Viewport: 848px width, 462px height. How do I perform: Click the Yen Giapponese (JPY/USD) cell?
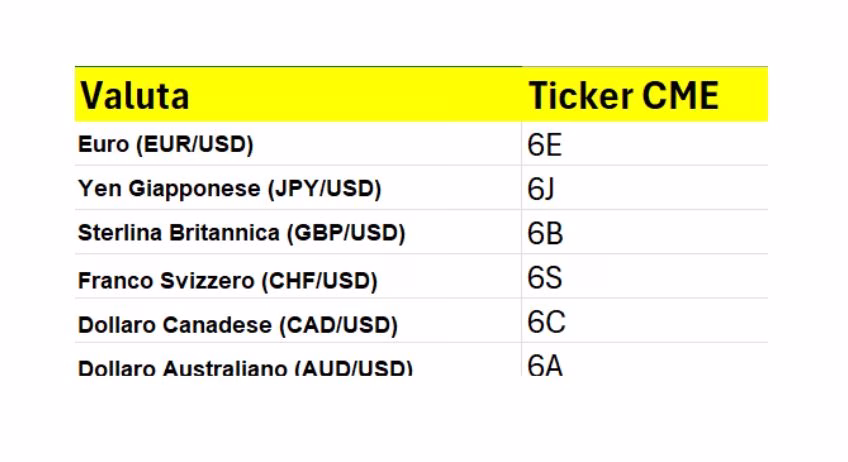point(298,188)
